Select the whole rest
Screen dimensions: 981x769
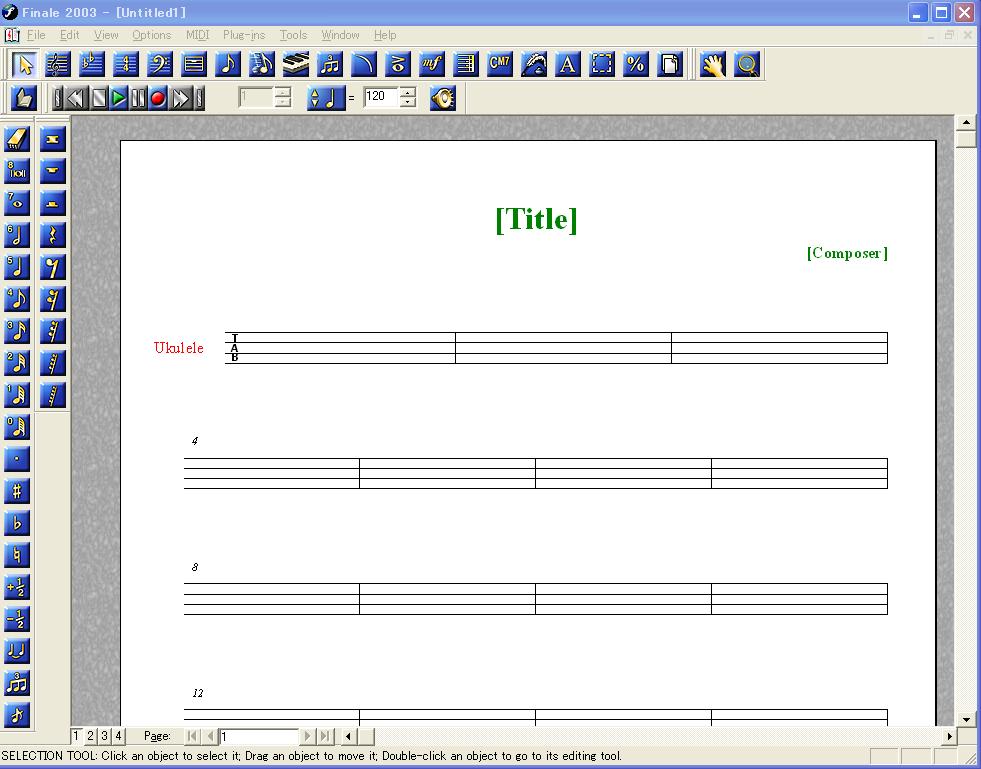pyautogui.click(x=53, y=171)
